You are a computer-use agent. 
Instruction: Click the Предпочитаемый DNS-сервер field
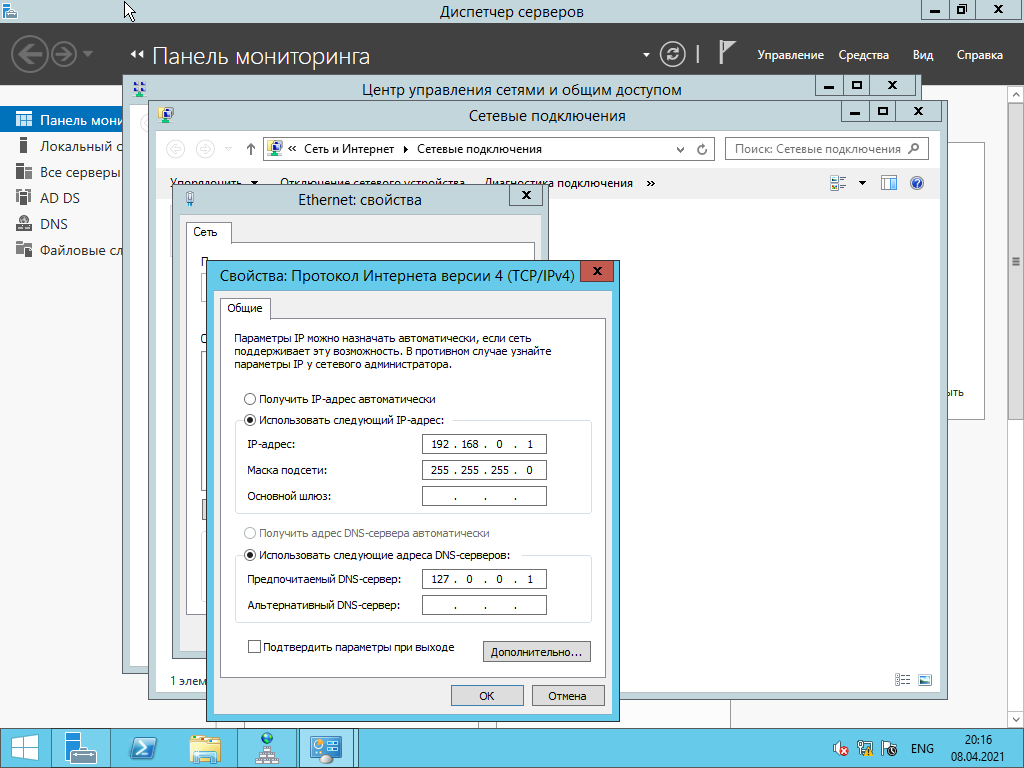click(x=484, y=579)
